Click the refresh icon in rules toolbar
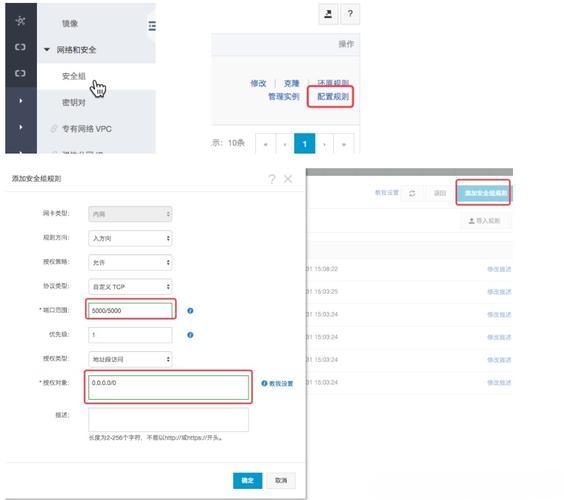Image resolution: width=564 pixels, height=500 pixels. click(412, 193)
